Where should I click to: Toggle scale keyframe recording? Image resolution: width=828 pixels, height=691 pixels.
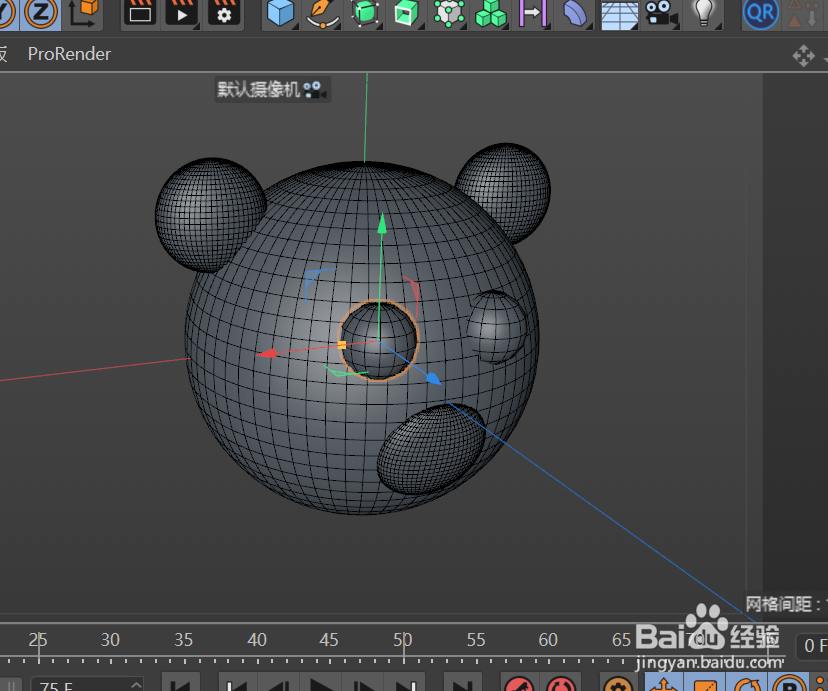coord(705,683)
